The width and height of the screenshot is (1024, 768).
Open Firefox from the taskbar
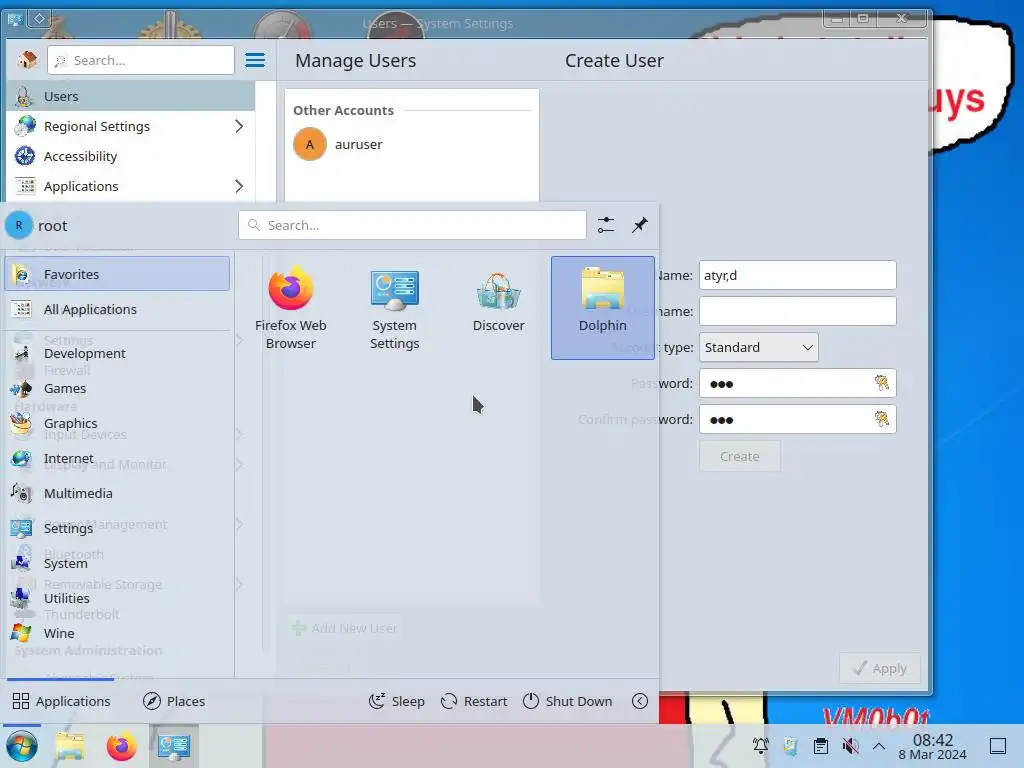point(121,746)
